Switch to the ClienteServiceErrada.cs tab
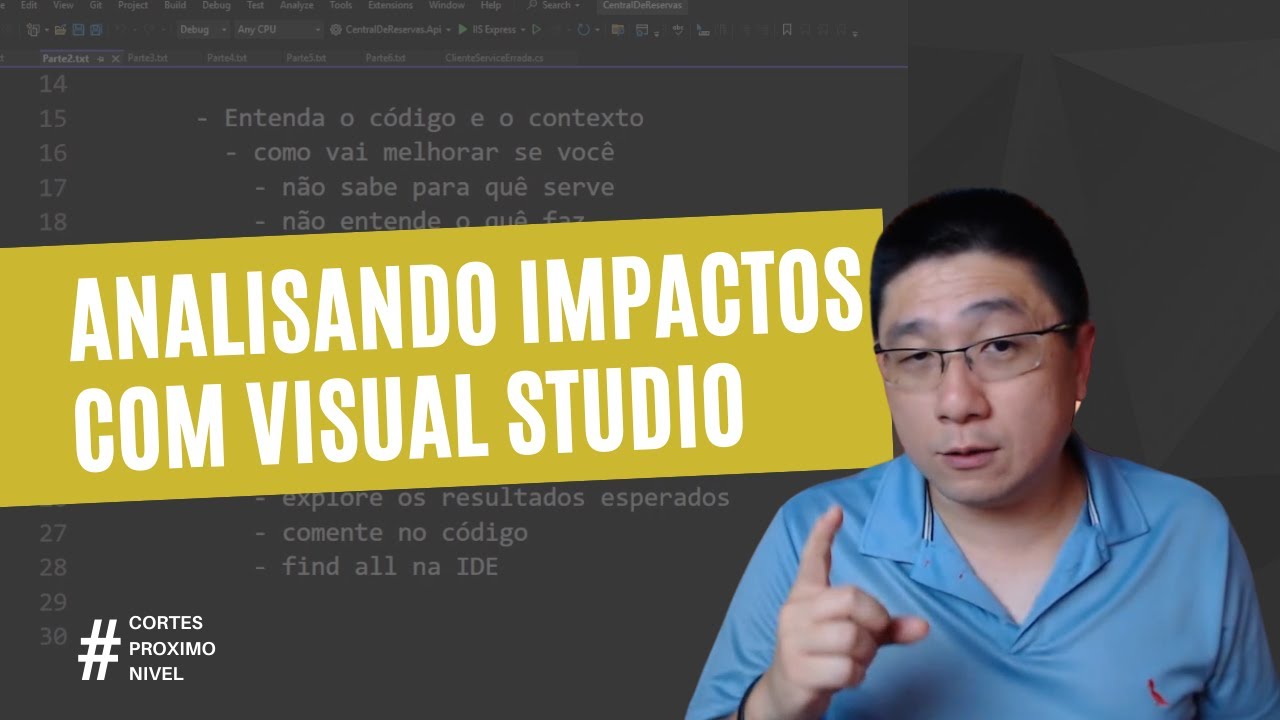This screenshot has width=1280, height=720. [x=494, y=58]
